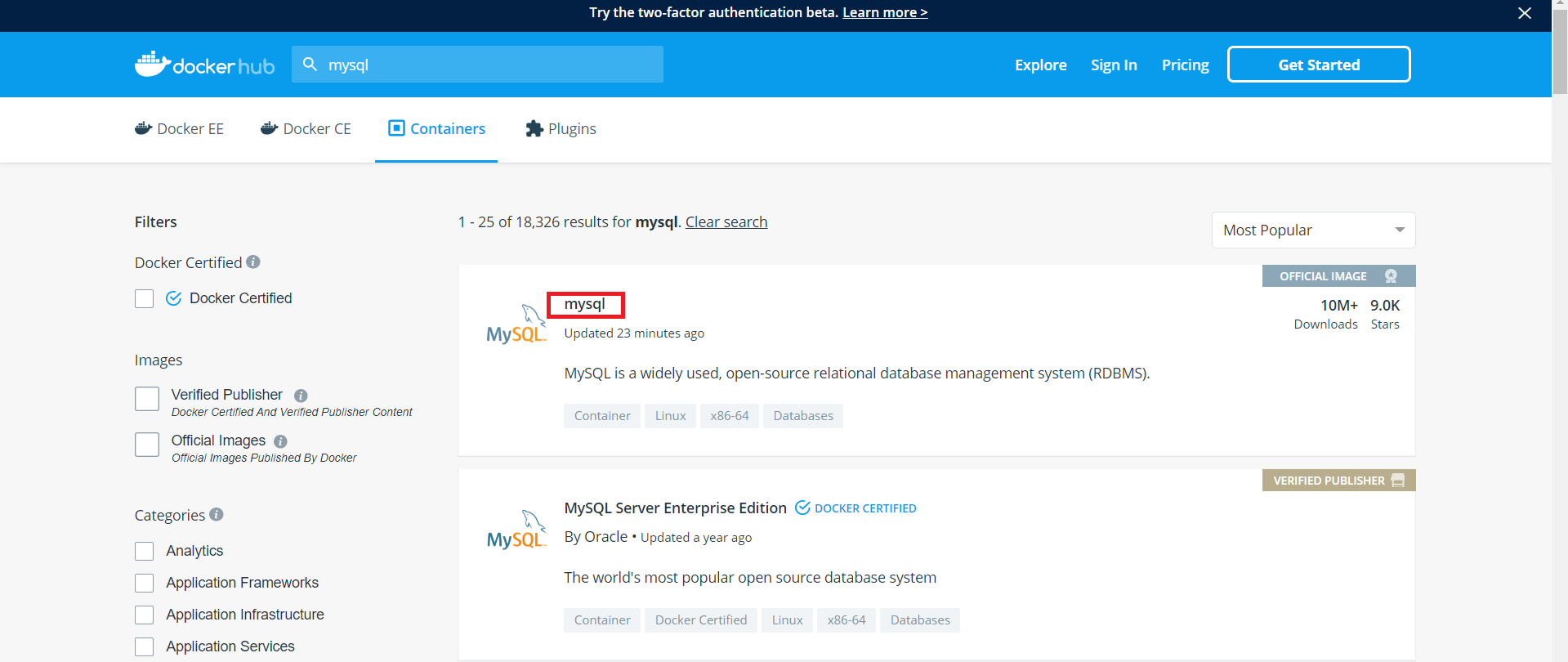
Task: Click the MySQL logo of Enterprise Edition result
Action: point(516,530)
